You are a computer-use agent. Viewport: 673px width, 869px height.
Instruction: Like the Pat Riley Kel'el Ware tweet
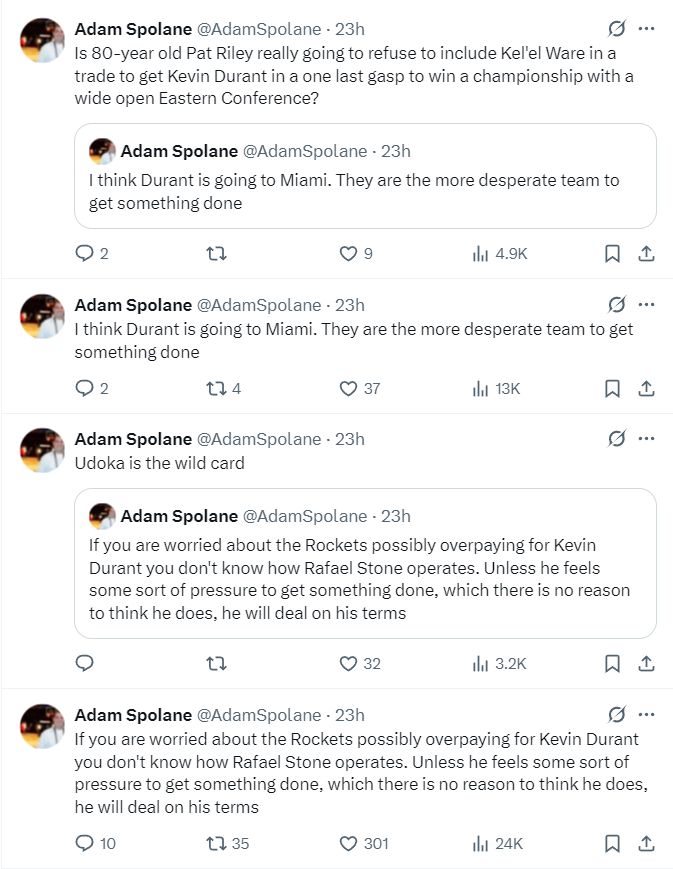(x=348, y=254)
